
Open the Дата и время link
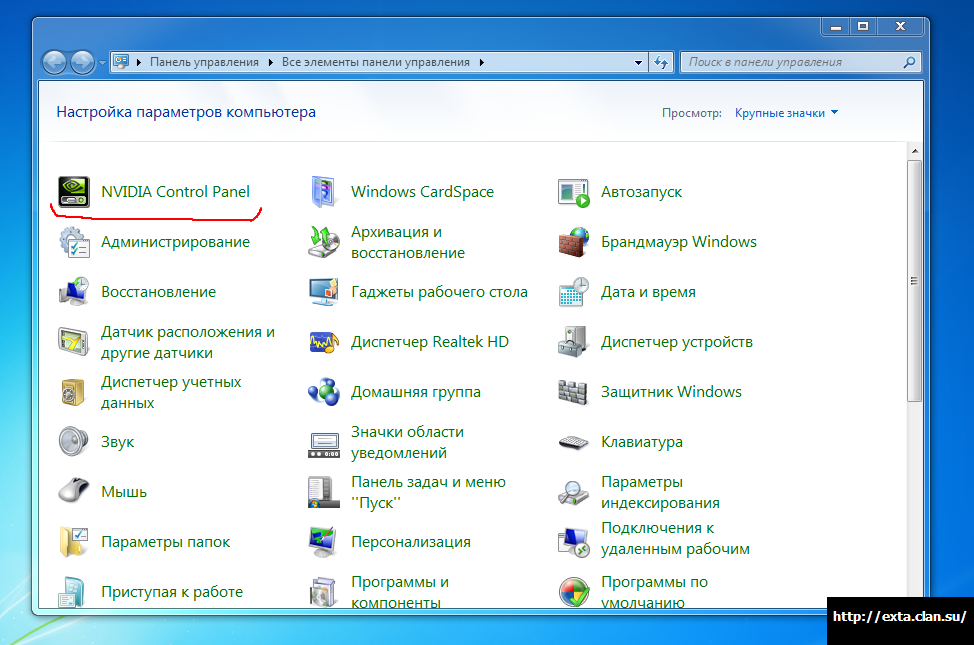coord(648,292)
